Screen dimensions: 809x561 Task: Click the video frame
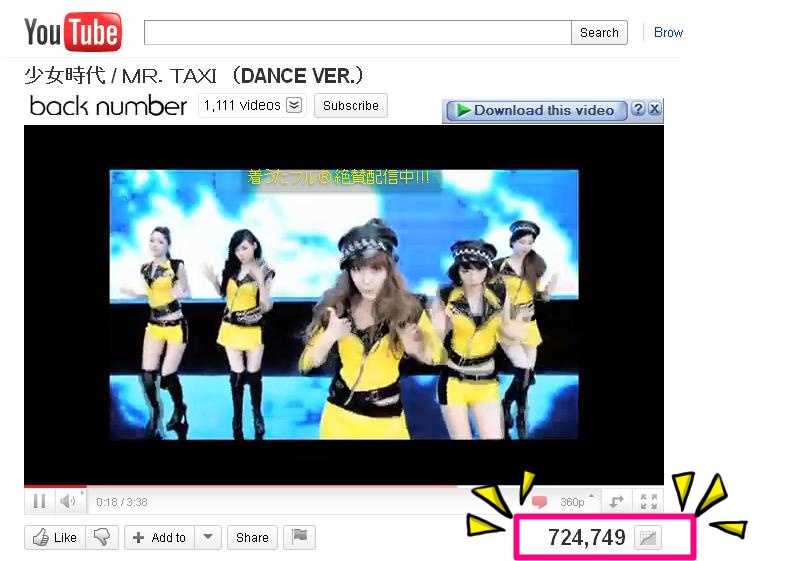[344, 304]
